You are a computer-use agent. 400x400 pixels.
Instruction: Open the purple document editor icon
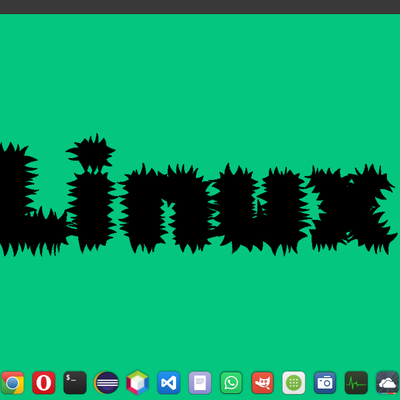(x=200, y=383)
